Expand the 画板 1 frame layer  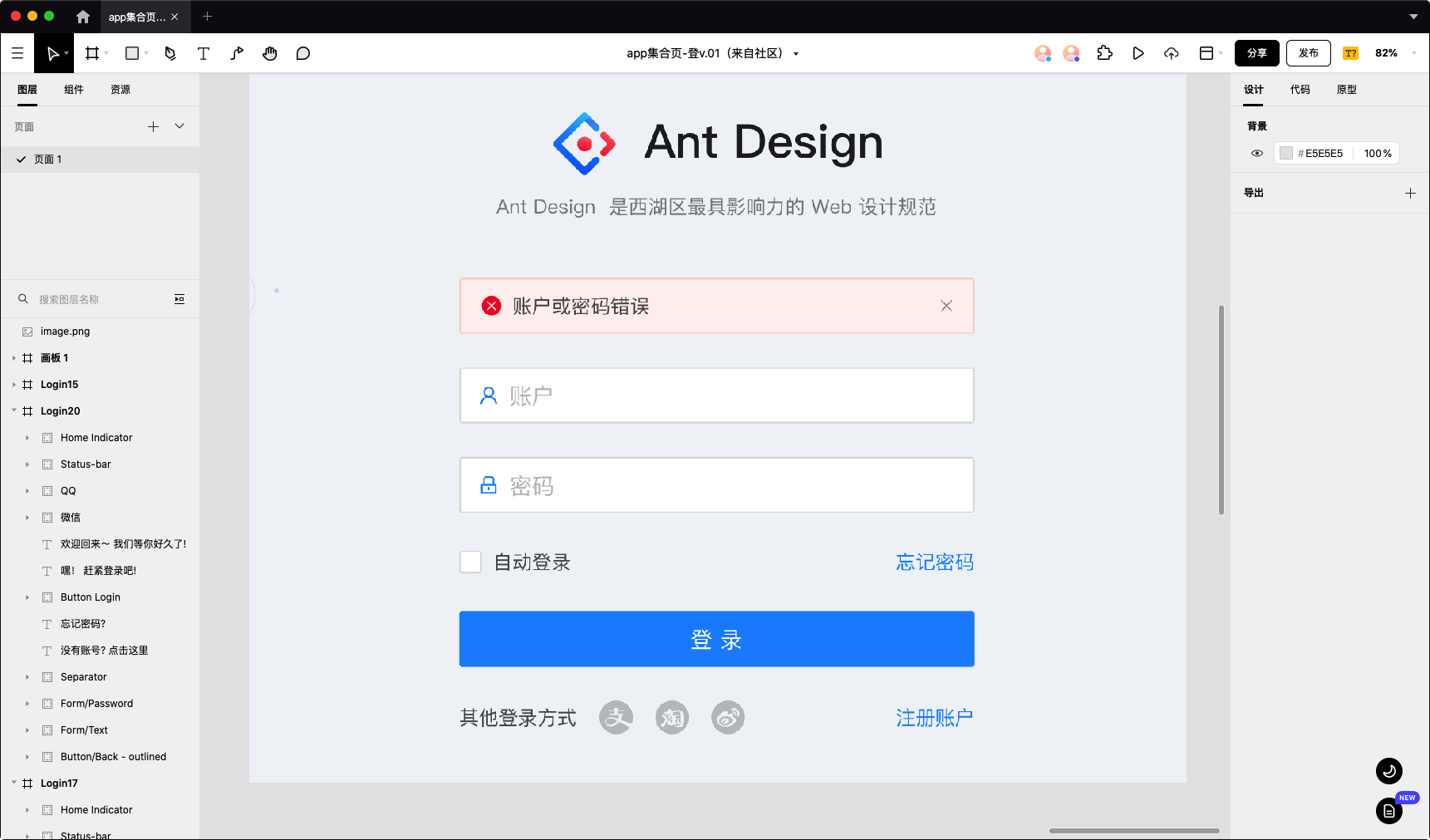click(x=14, y=358)
